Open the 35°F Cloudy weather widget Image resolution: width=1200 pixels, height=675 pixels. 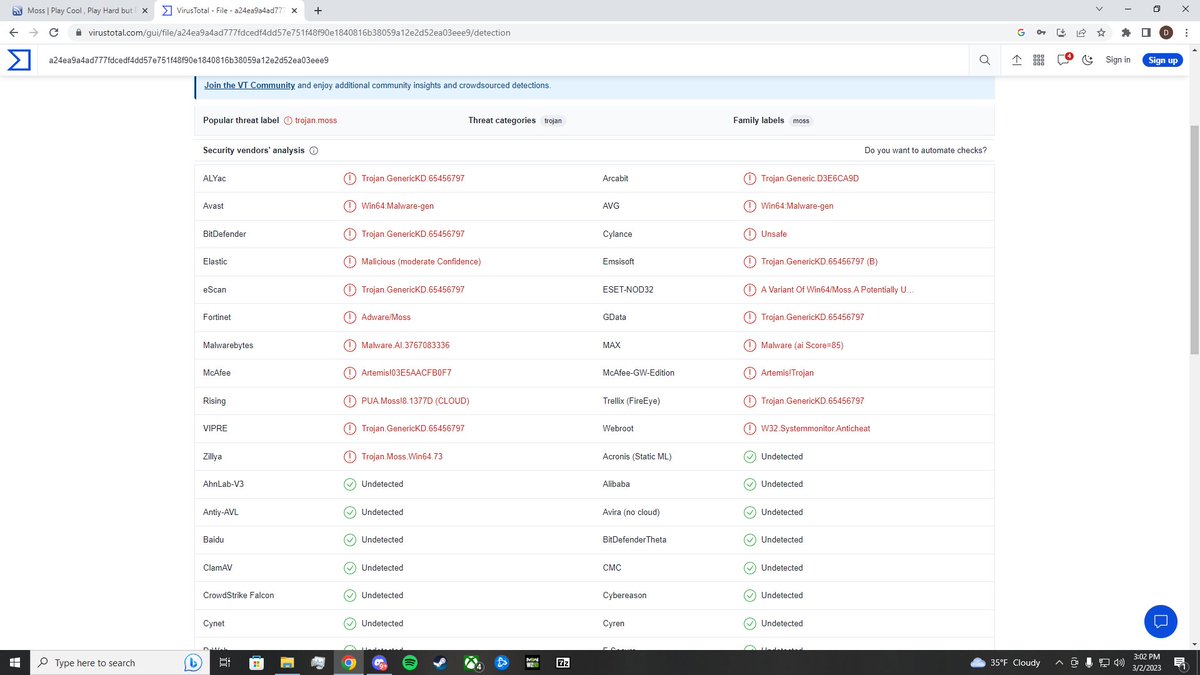click(x=1007, y=662)
